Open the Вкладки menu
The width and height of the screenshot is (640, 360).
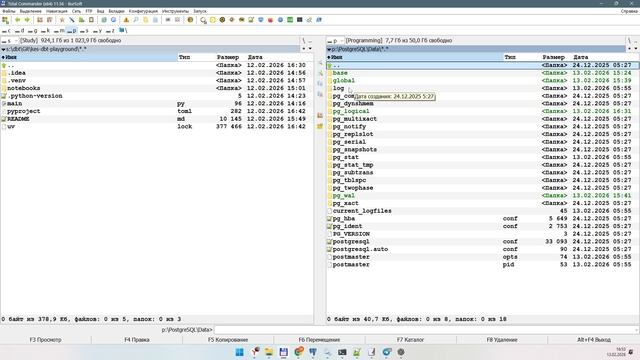tap(116, 11)
